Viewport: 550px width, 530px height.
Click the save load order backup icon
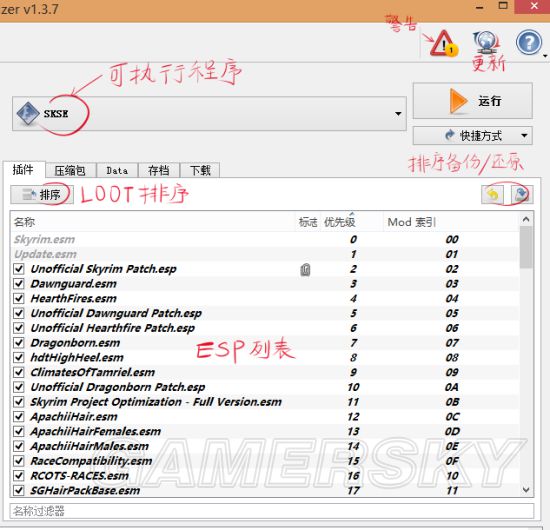point(521,194)
